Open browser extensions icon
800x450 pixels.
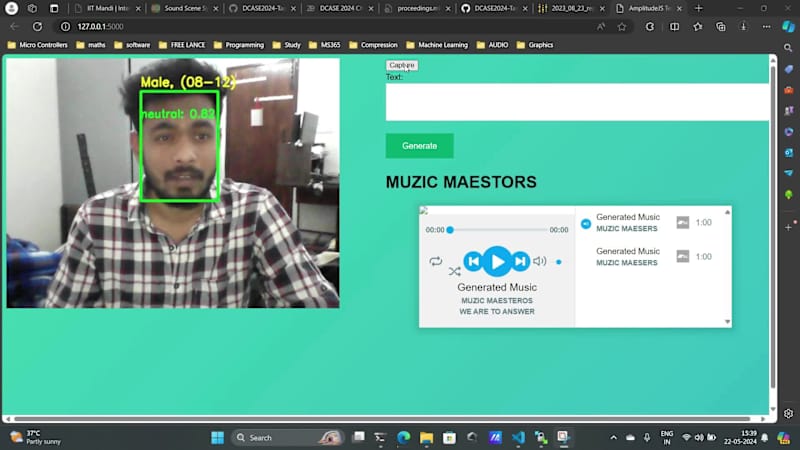pyautogui.click(x=649, y=27)
